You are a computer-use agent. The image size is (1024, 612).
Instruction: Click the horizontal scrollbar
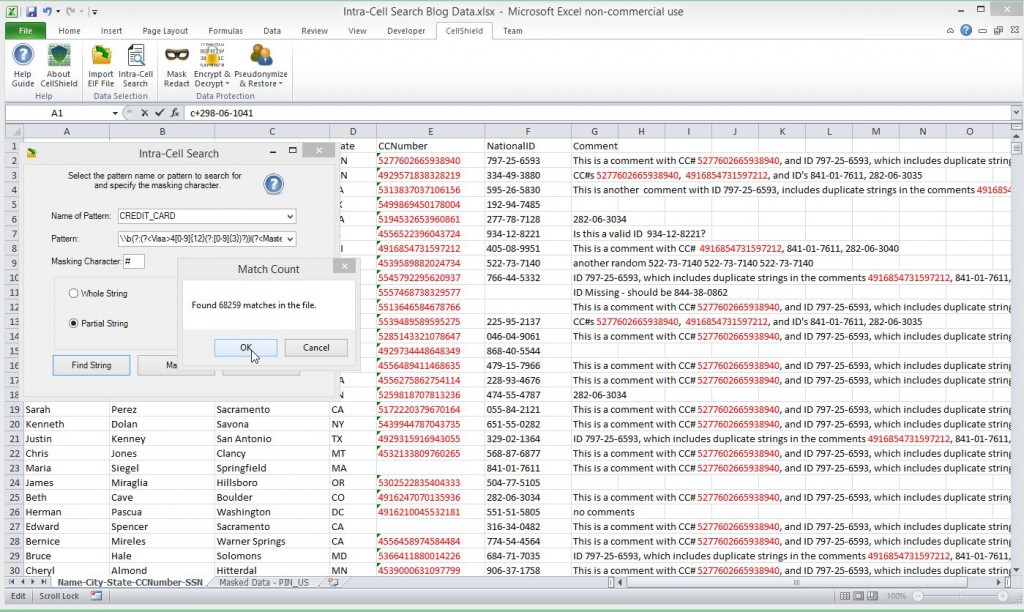tap(797, 581)
